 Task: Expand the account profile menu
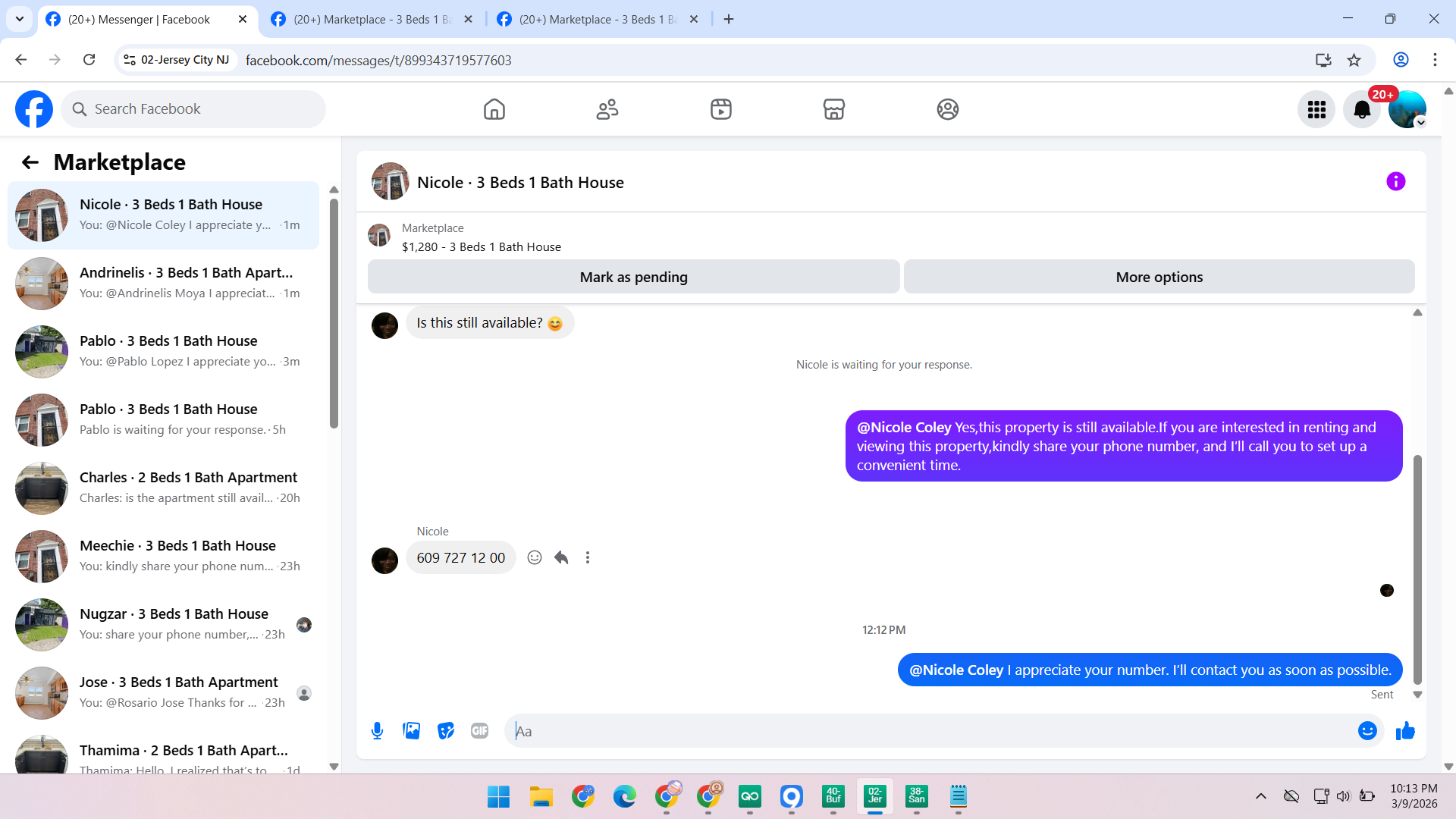pos(1407,109)
